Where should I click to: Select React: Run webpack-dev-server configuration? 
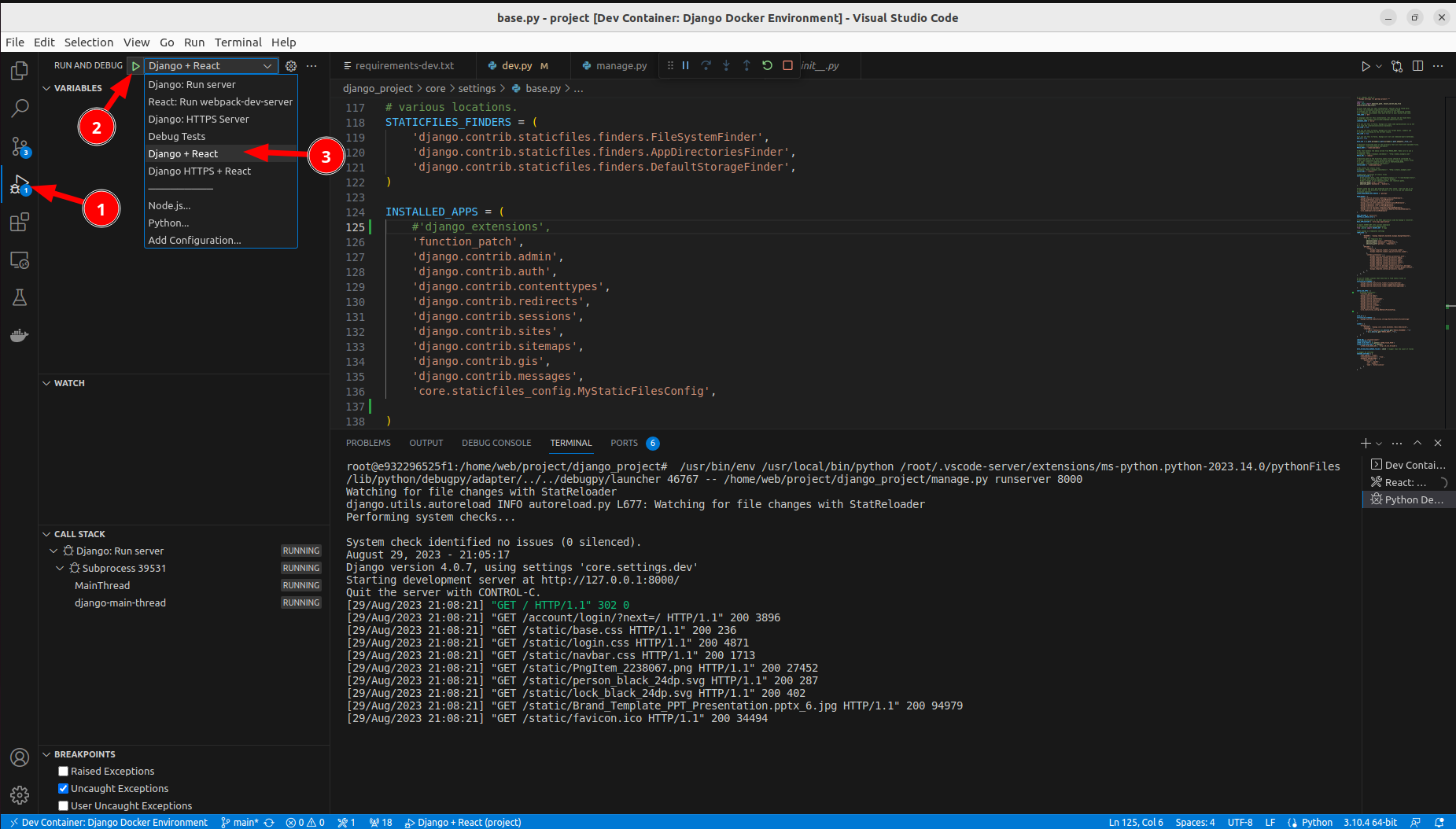tap(221, 101)
